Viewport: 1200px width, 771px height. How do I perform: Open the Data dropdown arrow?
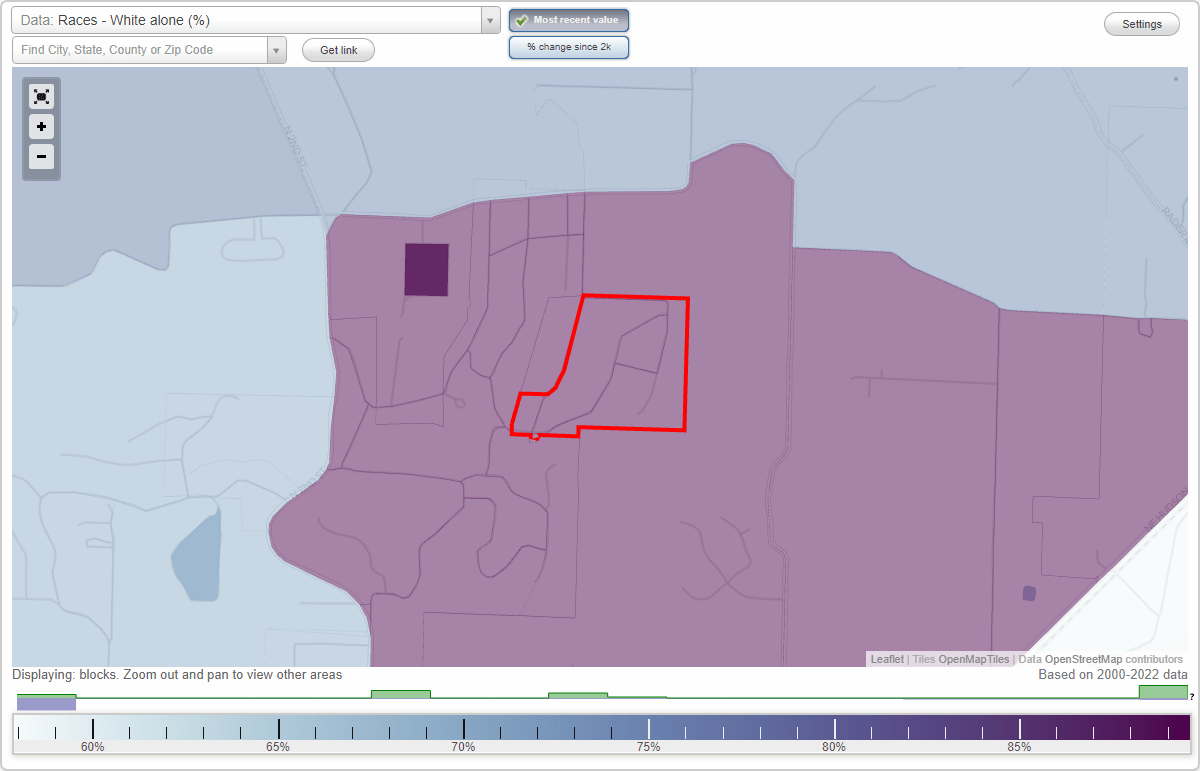pyautogui.click(x=490, y=20)
